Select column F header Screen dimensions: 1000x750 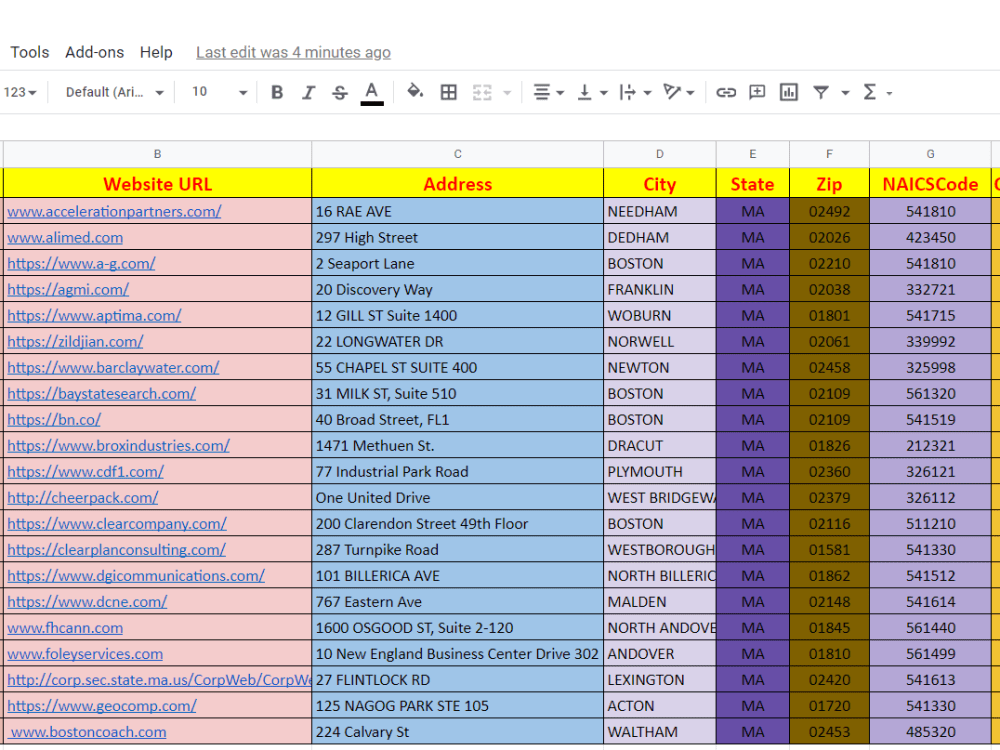(x=829, y=154)
